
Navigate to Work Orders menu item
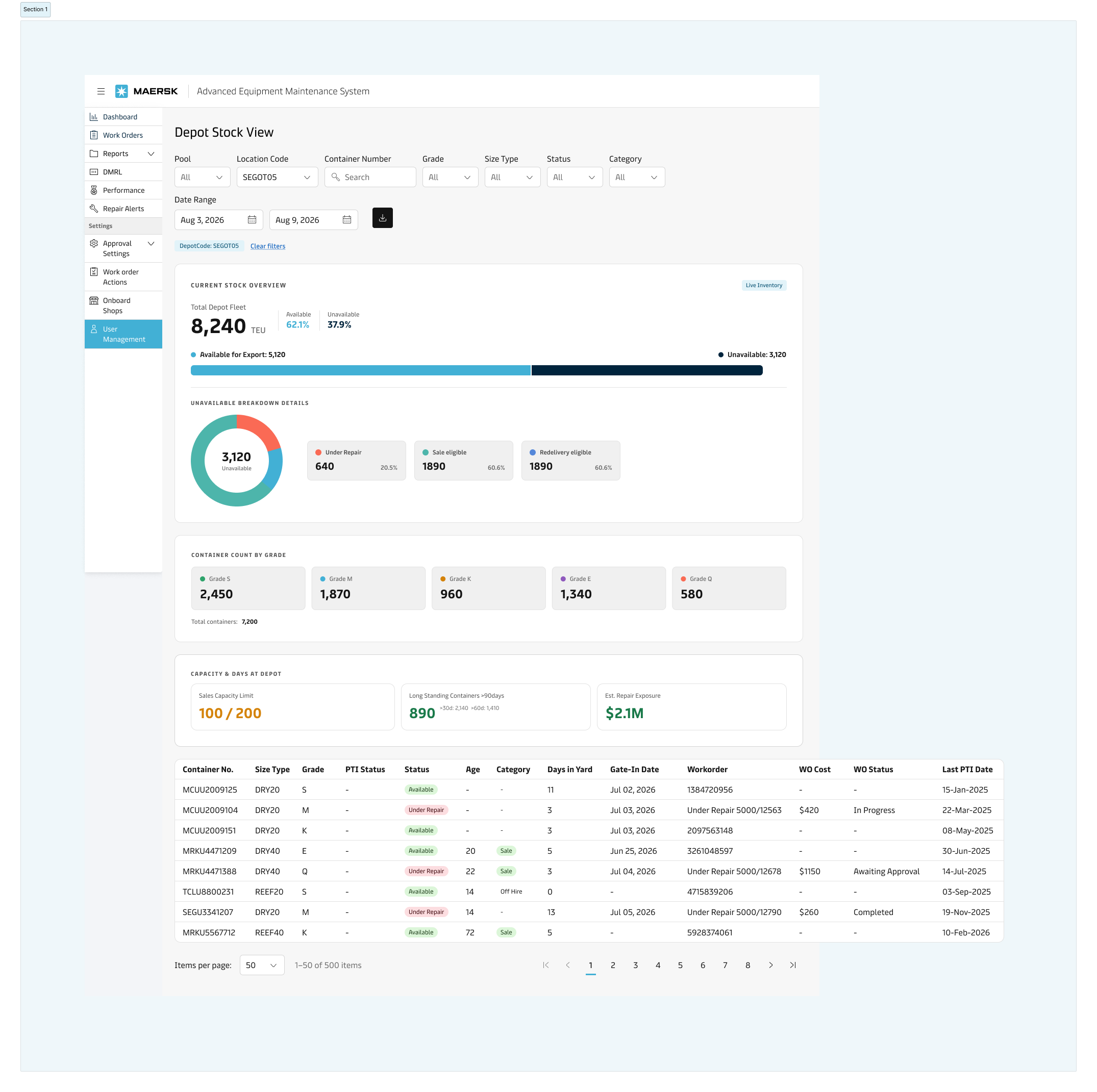(123, 135)
